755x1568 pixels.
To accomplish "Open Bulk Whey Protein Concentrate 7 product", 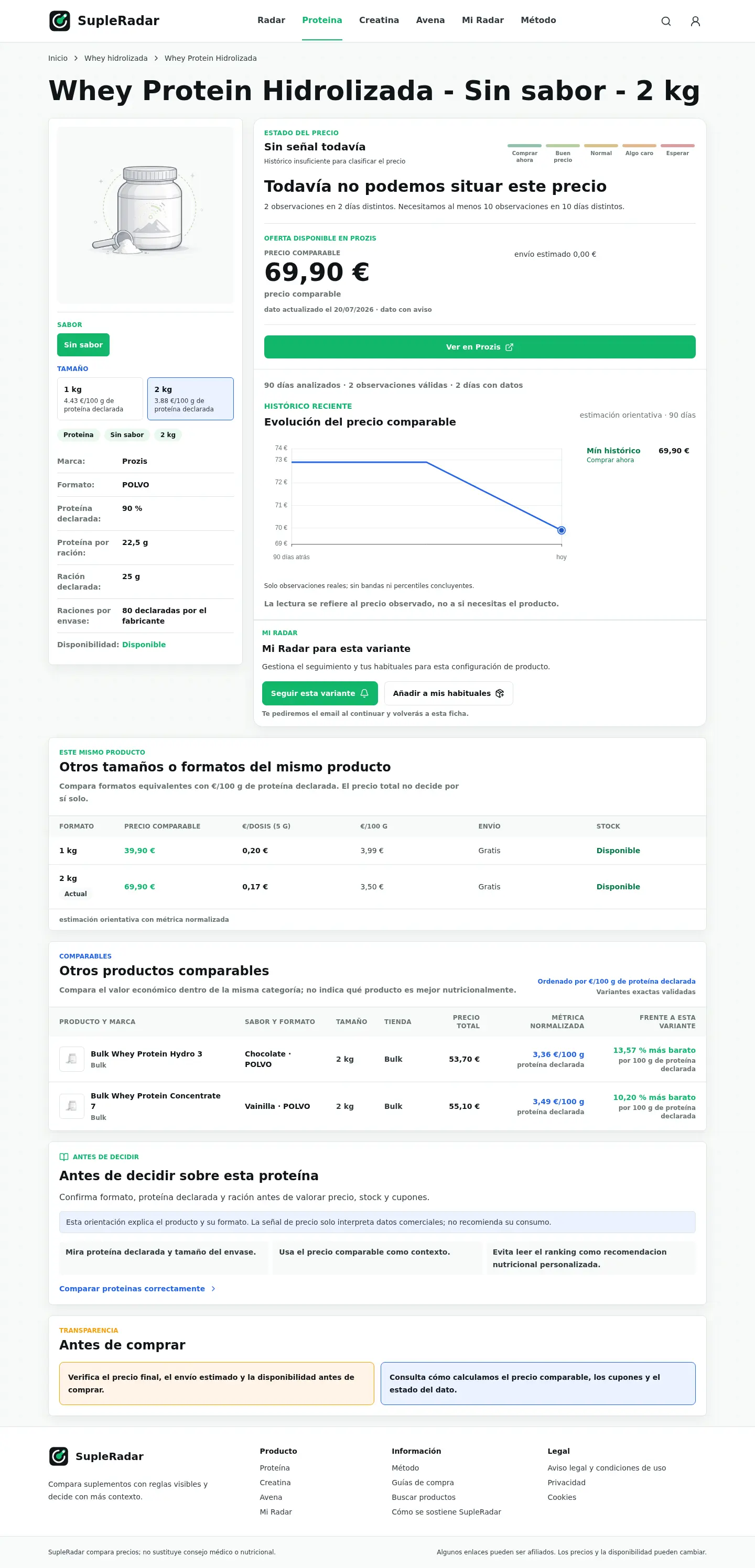I will tap(156, 1101).
